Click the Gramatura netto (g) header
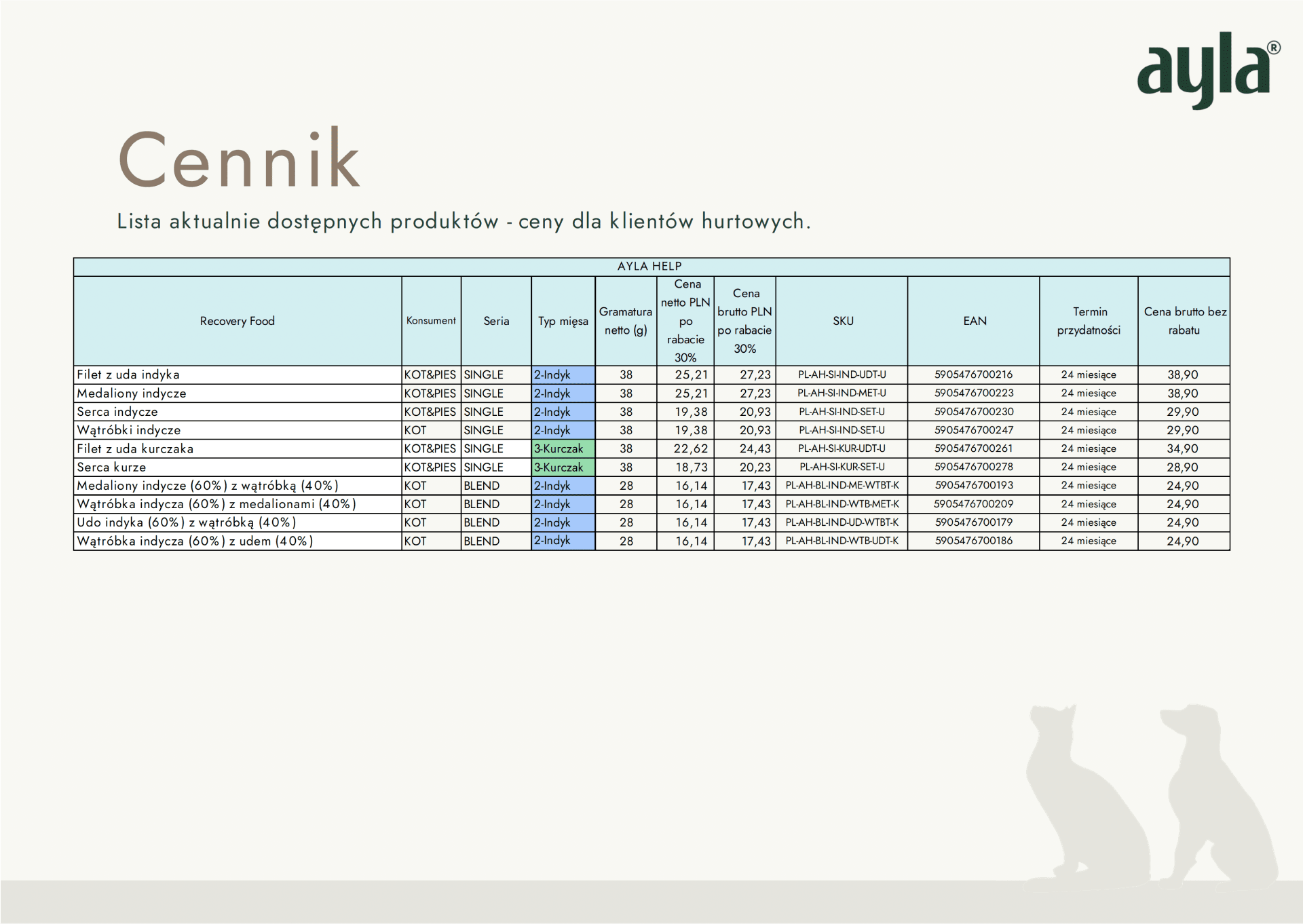 click(625, 321)
